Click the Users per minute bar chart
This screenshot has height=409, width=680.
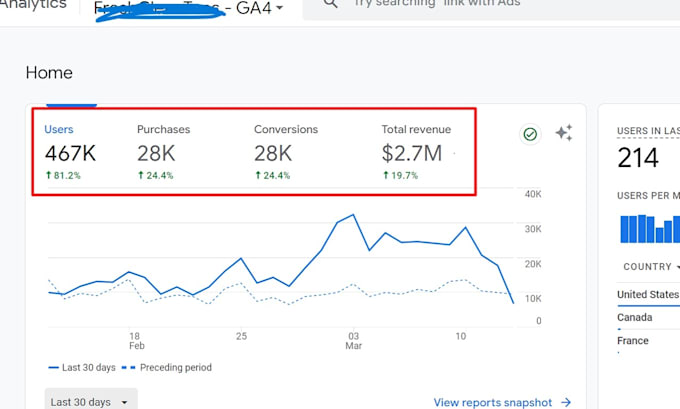click(x=650, y=229)
